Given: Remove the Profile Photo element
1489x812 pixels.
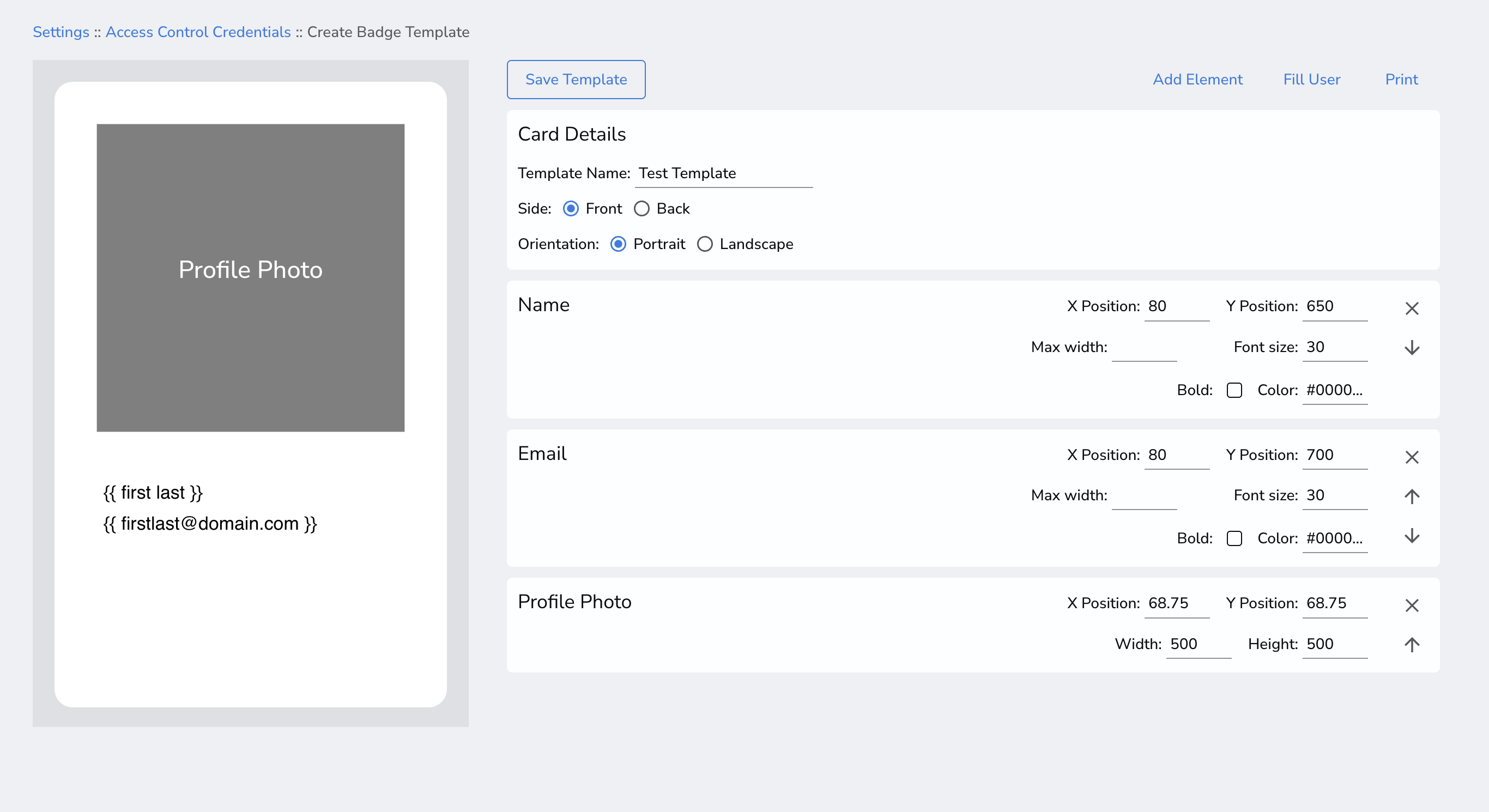Looking at the screenshot, I should (x=1412, y=605).
